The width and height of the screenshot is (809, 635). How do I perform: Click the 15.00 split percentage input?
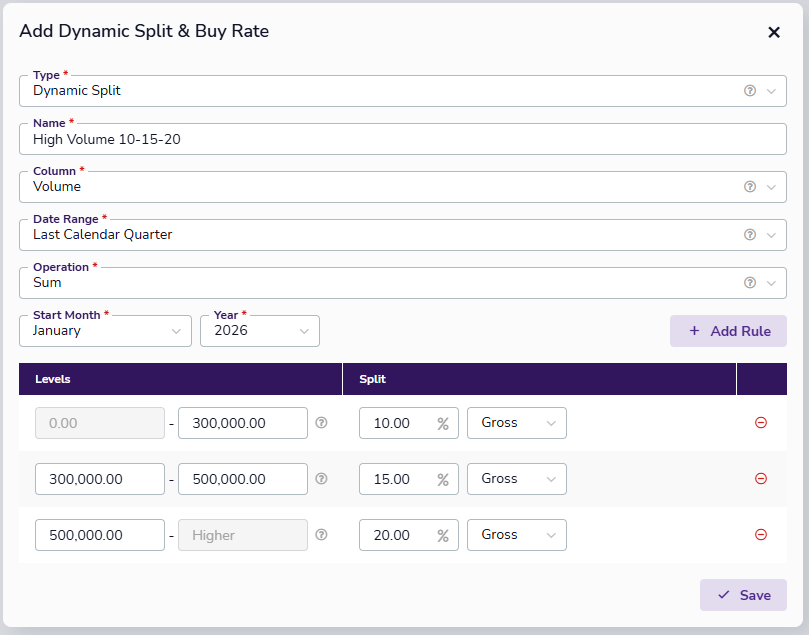coord(397,479)
